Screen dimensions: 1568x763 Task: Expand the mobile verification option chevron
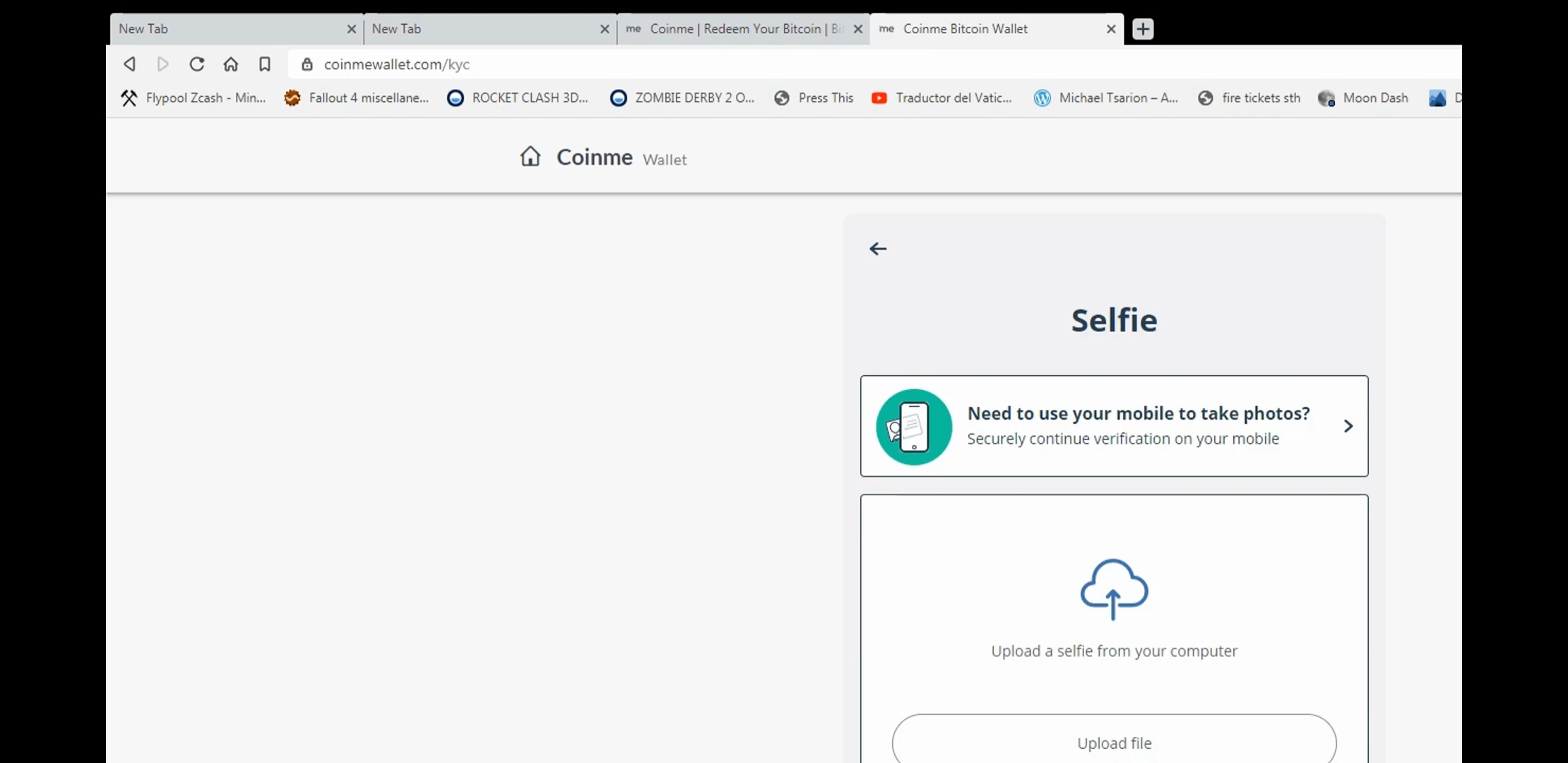point(1348,426)
